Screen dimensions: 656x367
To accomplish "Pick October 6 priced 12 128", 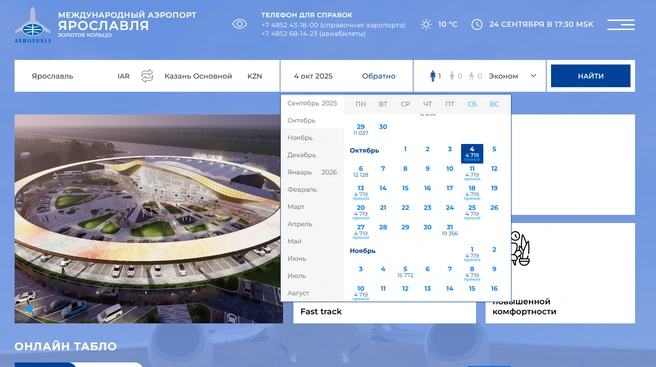I will 361,172.
